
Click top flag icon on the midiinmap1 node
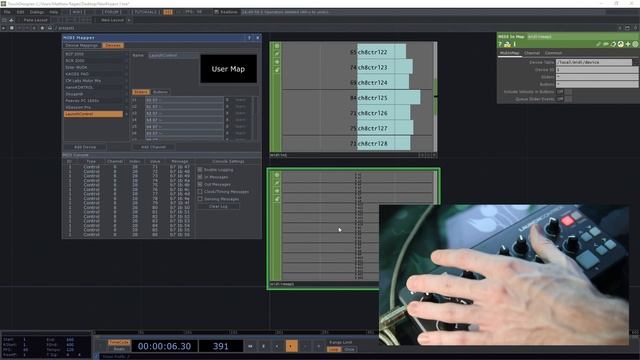coord(277,175)
